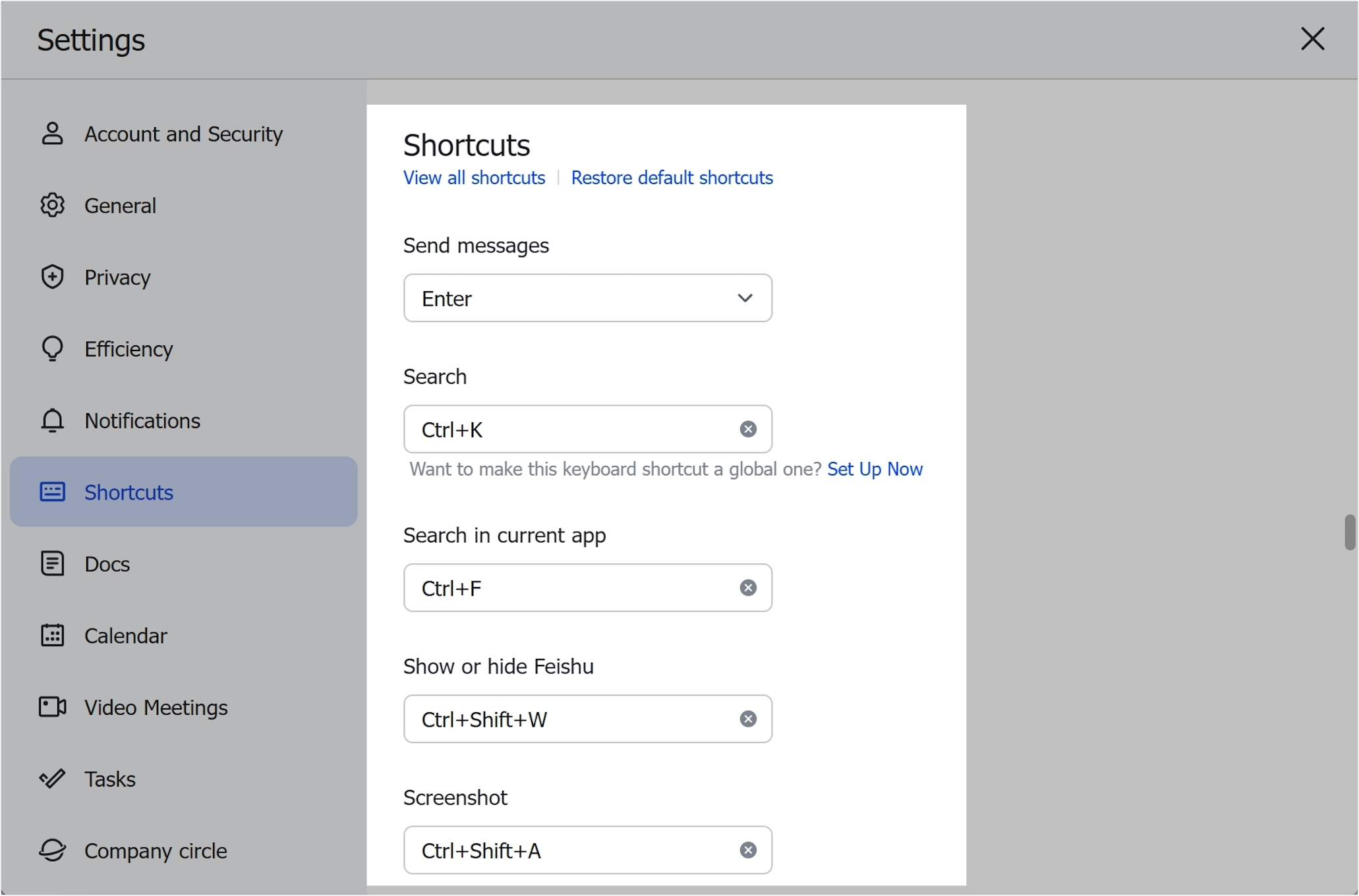Clear the Search shortcut Ctrl+K
The width and height of the screenshot is (1359, 896).
tap(747, 429)
